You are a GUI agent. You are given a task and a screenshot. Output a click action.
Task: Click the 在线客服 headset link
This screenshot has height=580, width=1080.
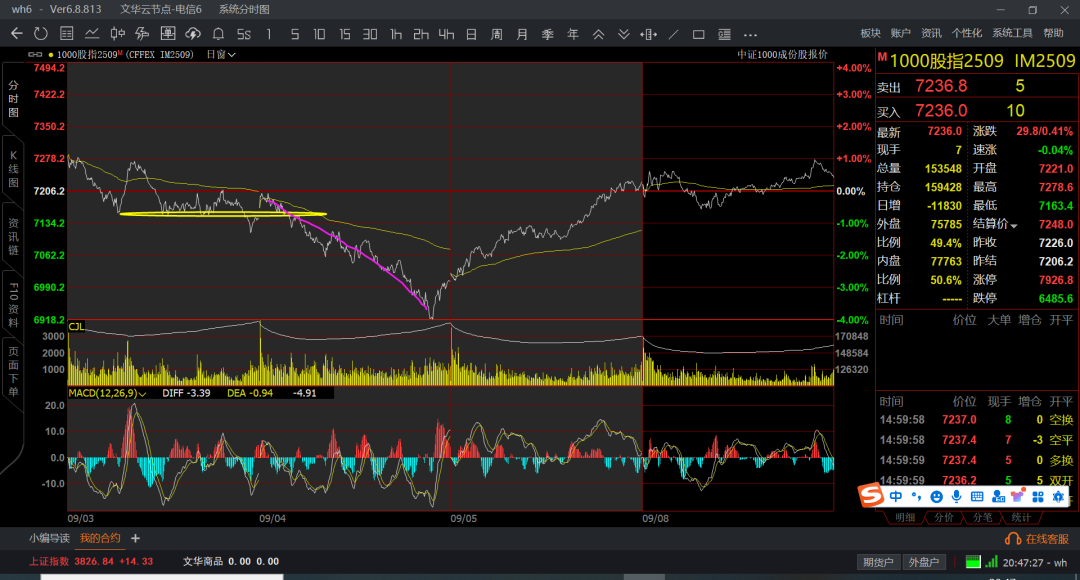1037,539
